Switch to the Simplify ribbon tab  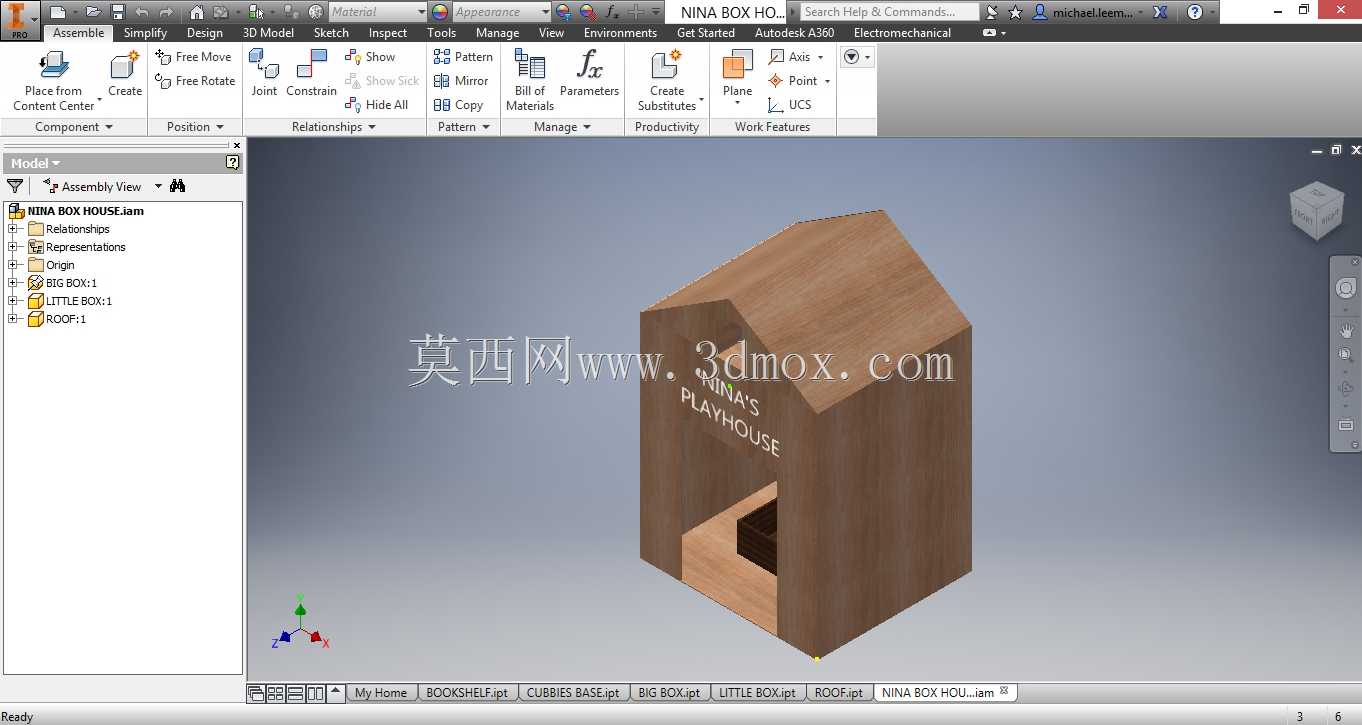point(145,33)
